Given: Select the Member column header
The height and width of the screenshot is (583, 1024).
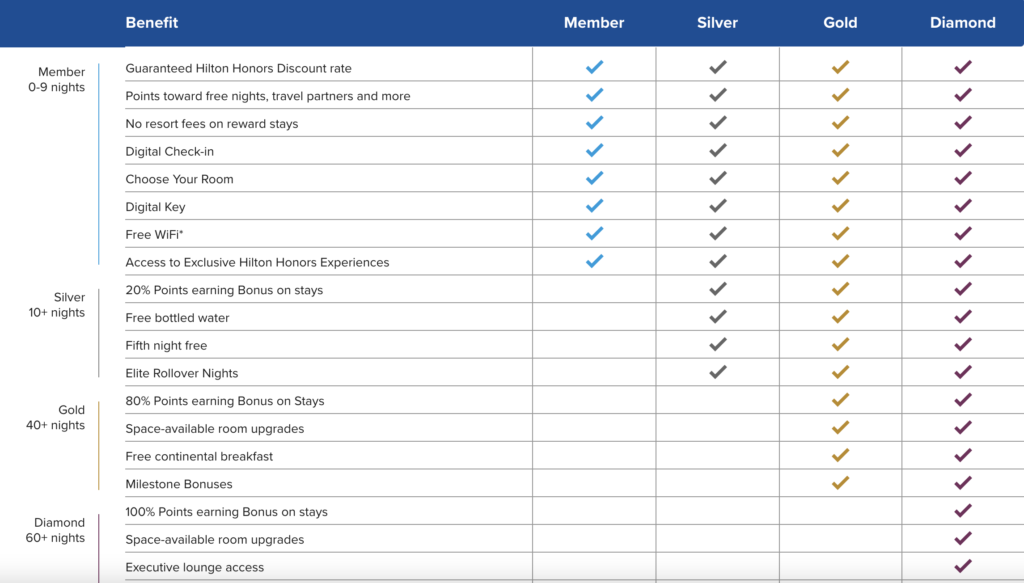Looking at the screenshot, I should [x=594, y=23].
